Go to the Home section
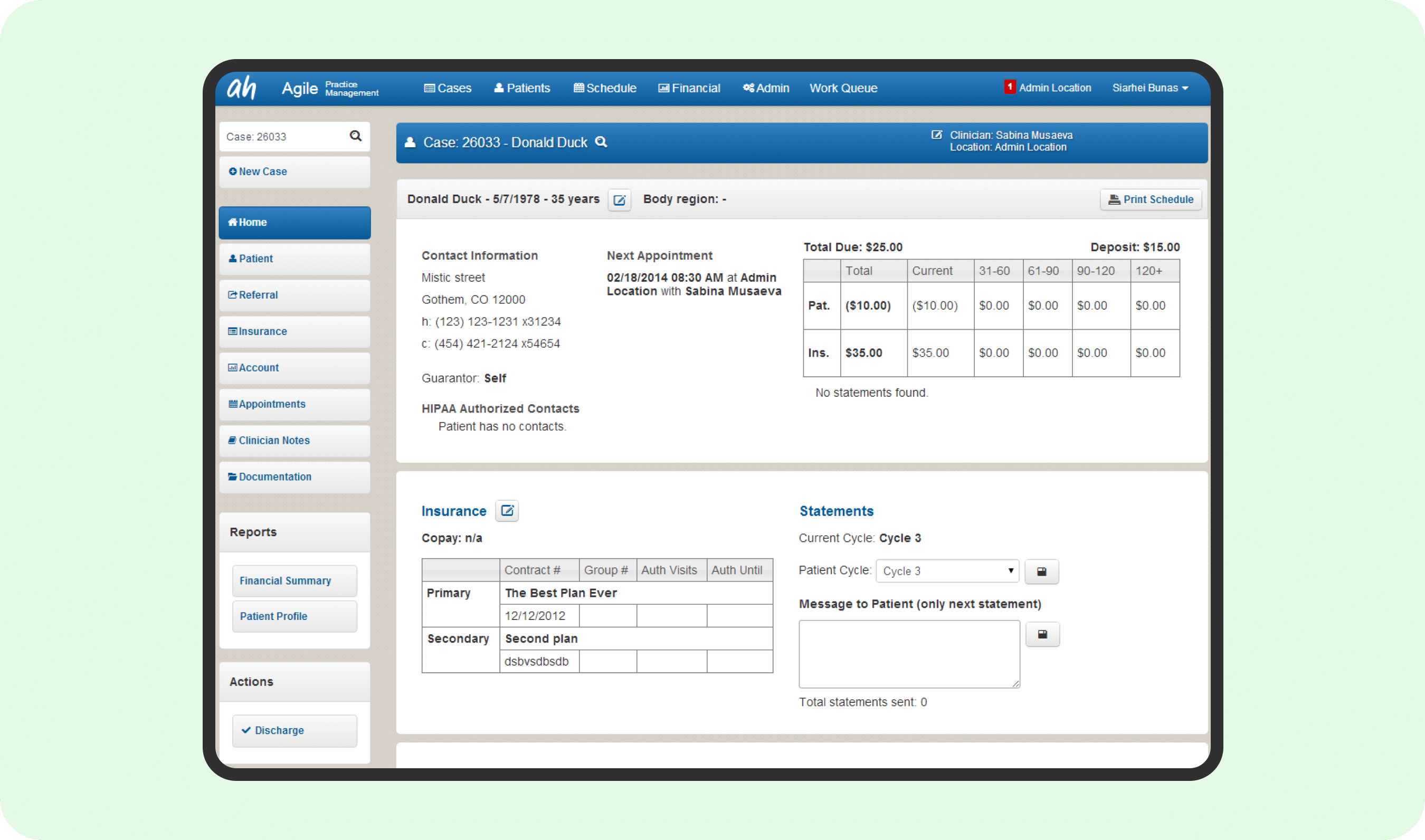Image resolution: width=1425 pixels, height=840 pixels. point(294,223)
